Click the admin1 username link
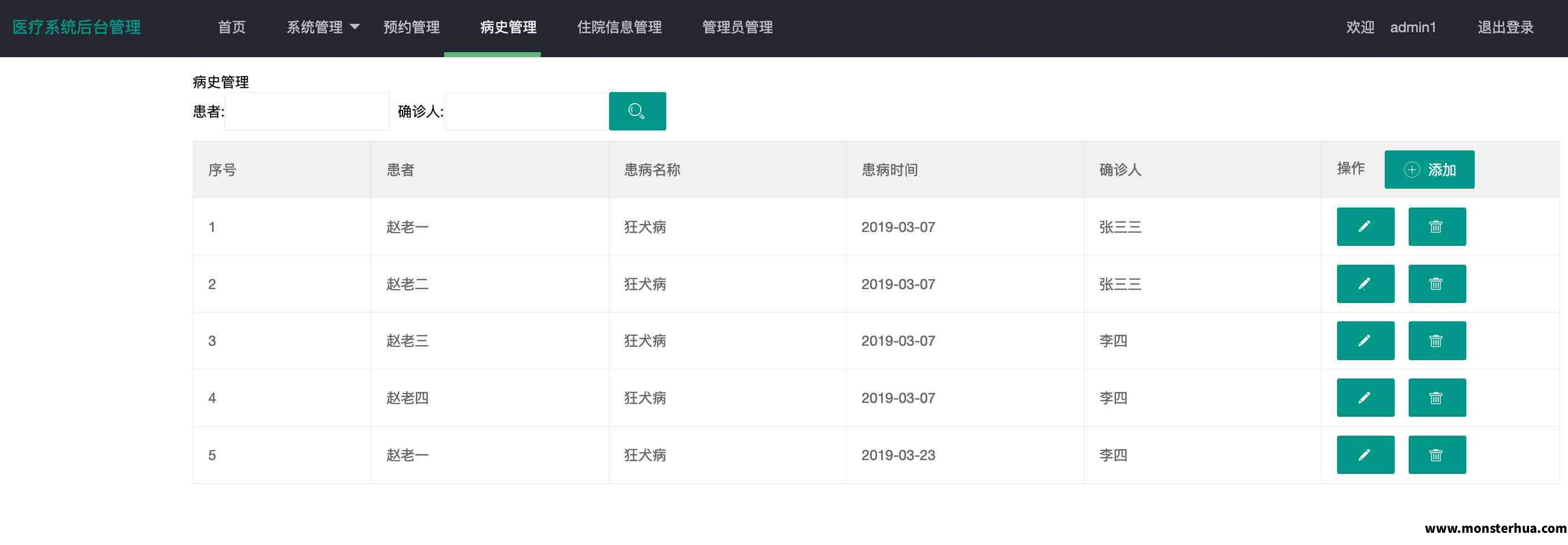This screenshot has height=545, width=1568. 1413,27
